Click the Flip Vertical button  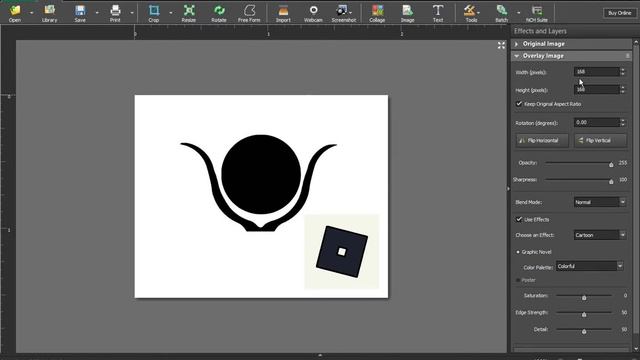point(600,140)
